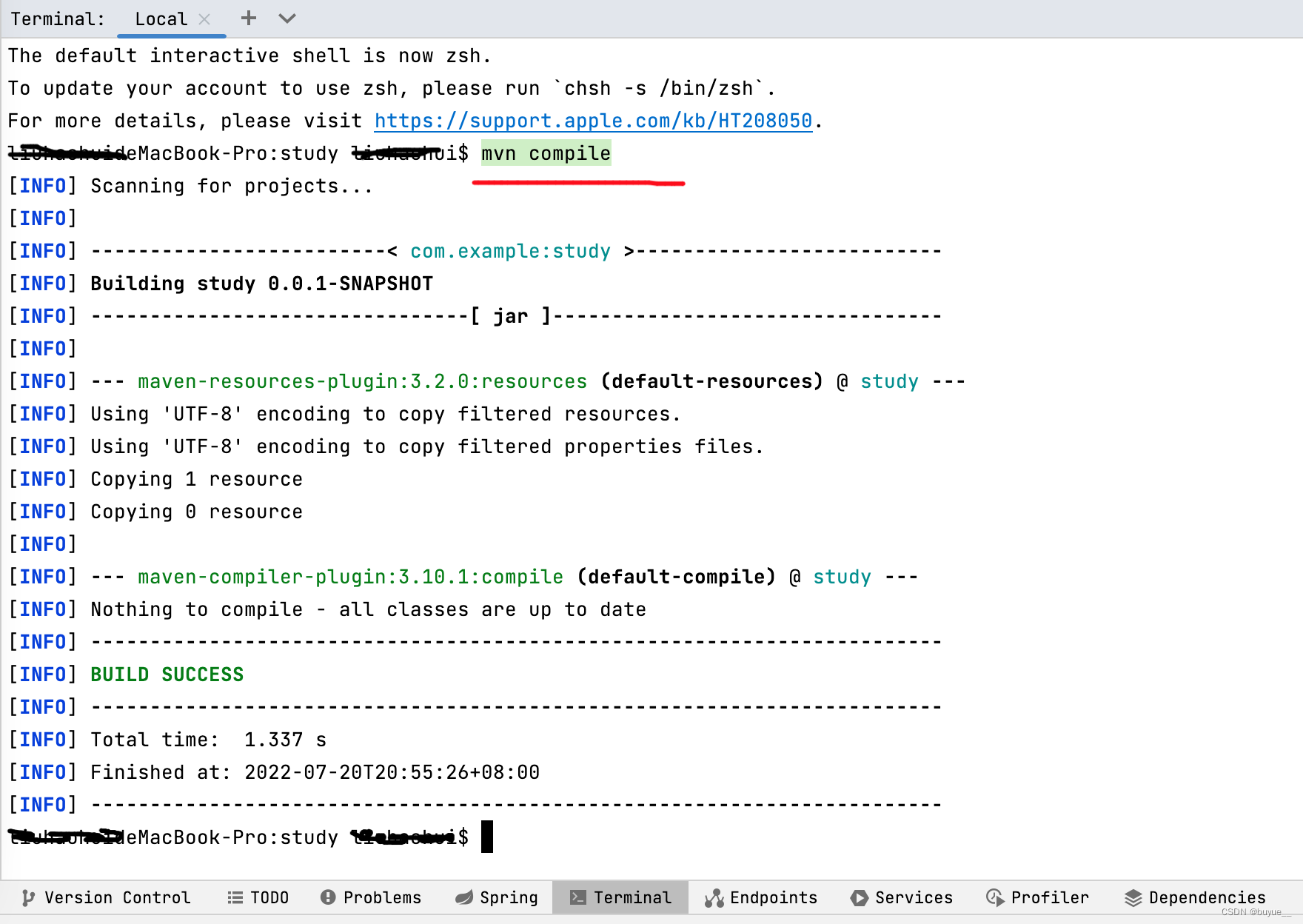Click the highlighted 'mvn compile' command
Viewport: 1303px width, 924px height.
click(546, 153)
